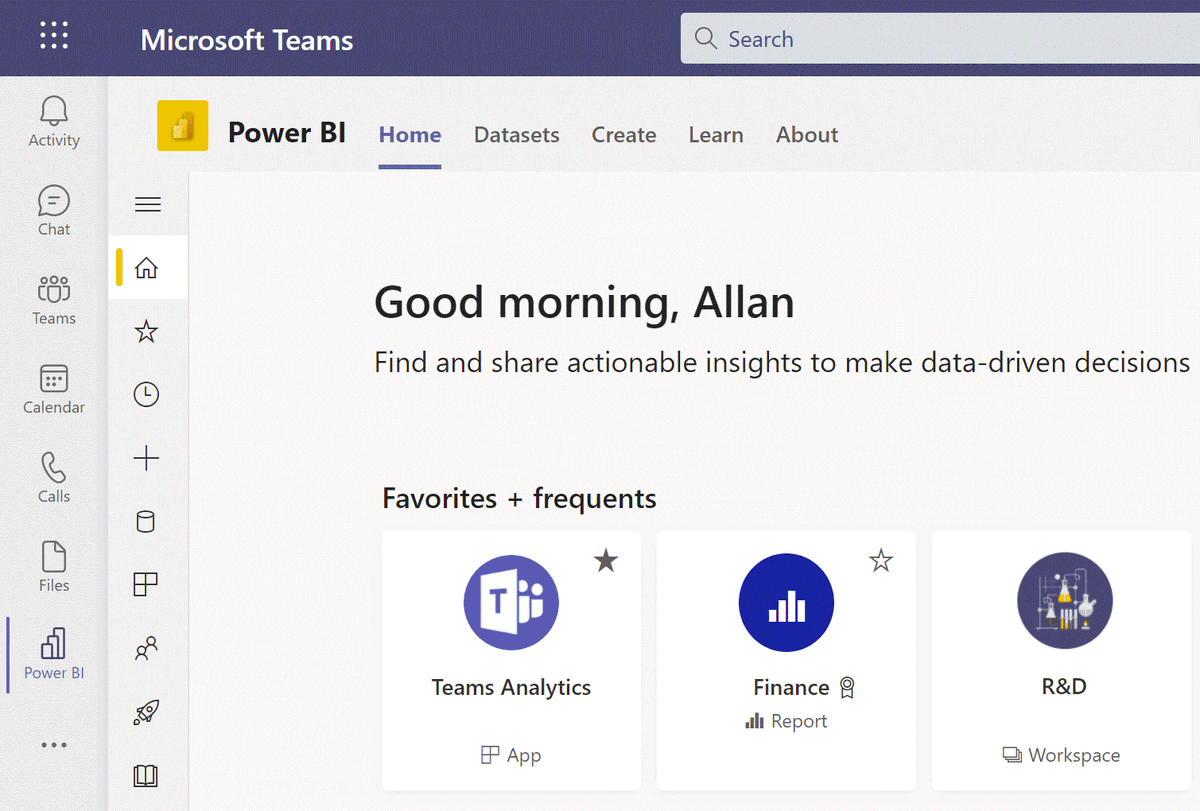Open Favorites using the star icon
Viewport: 1200px width, 811px height.
click(x=147, y=331)
